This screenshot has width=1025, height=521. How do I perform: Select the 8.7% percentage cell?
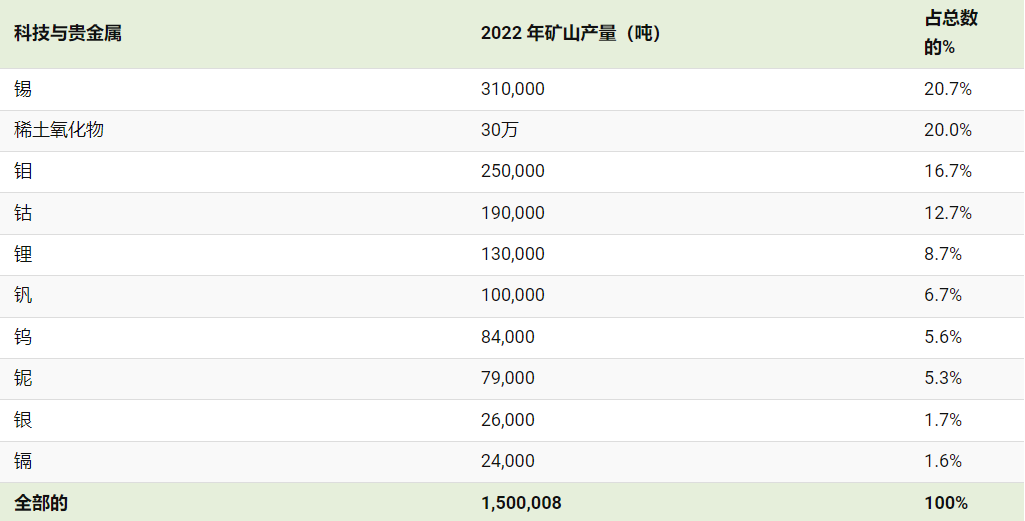(x=943, y=254)
